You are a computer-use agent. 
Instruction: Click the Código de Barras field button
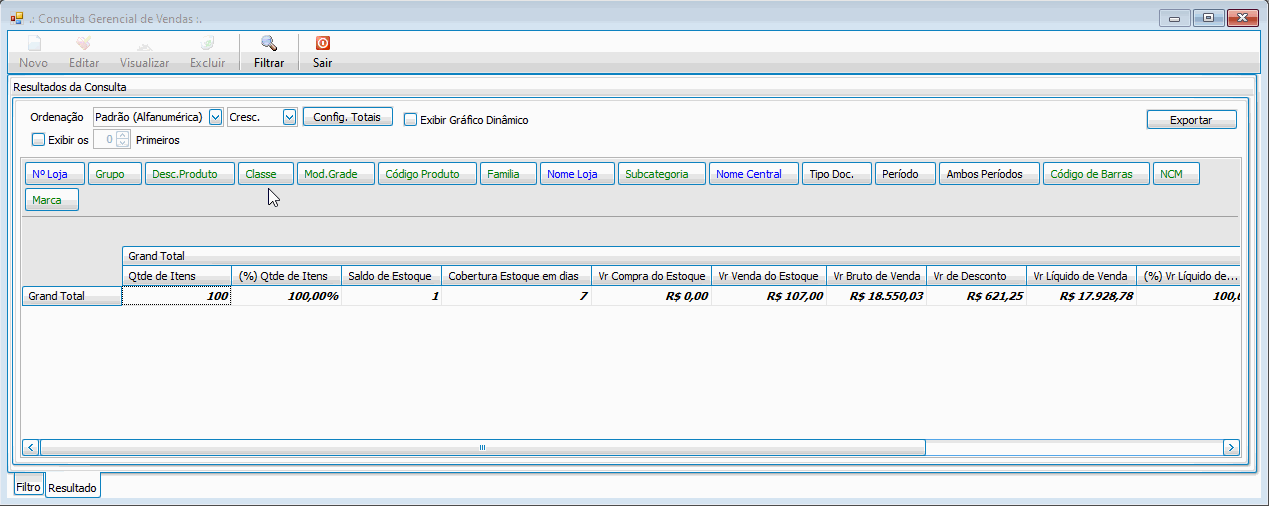tap(1096, 174)
